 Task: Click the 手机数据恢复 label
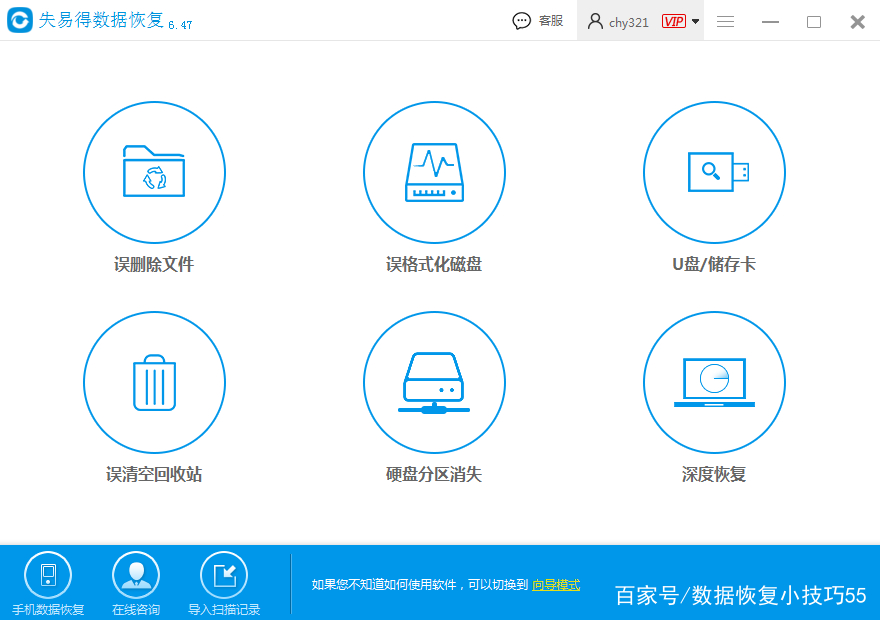pos(48,609)
